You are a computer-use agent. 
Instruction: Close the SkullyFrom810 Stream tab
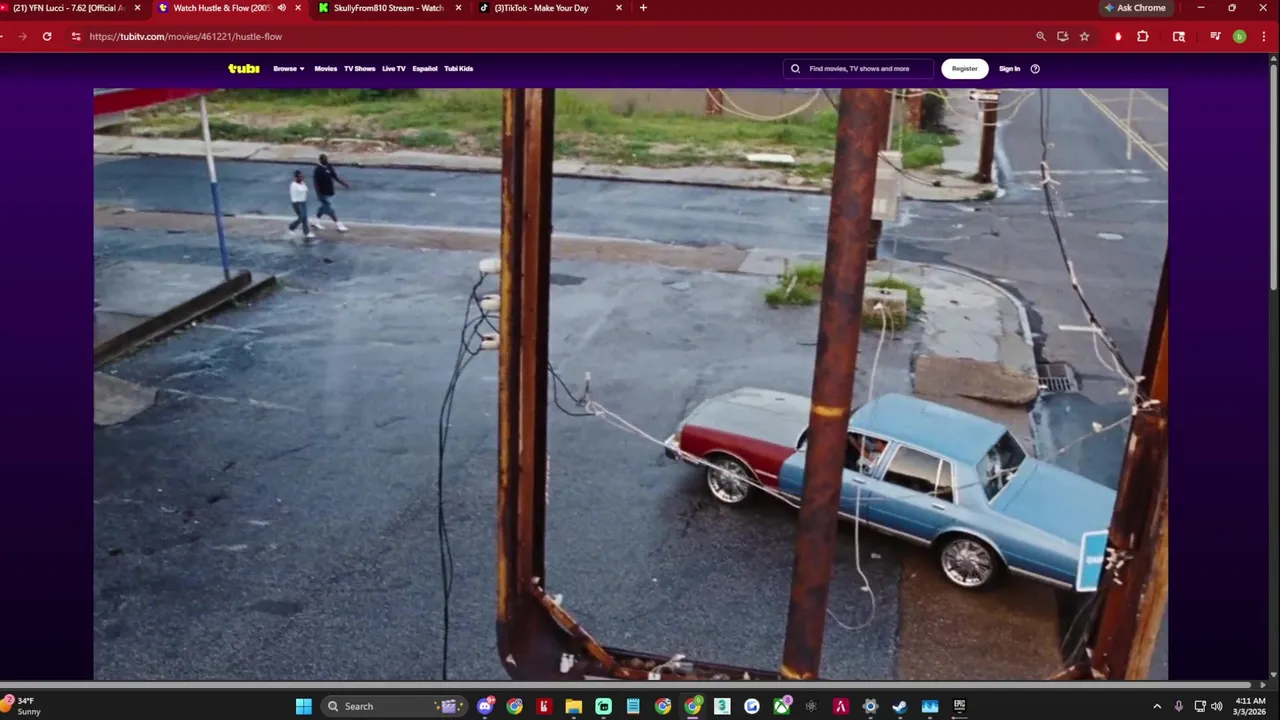(x=458, y=8)
